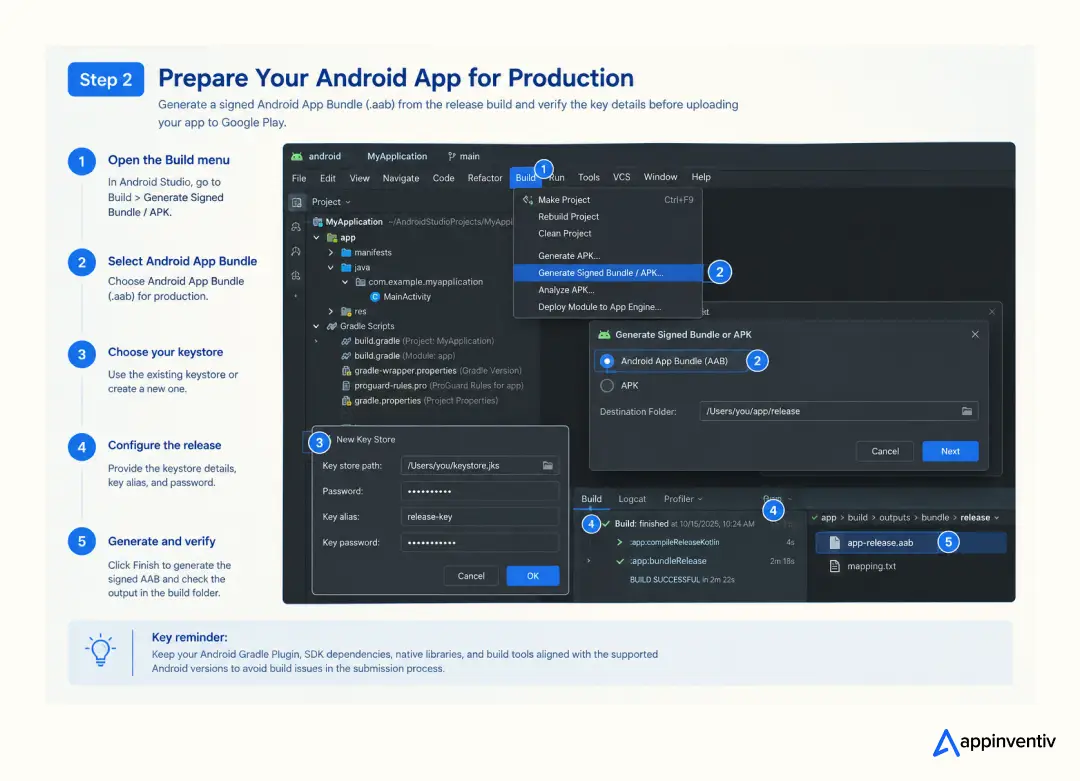
Task: Click the gradle-wrapper.properties file icon
Action: [346, 371]
